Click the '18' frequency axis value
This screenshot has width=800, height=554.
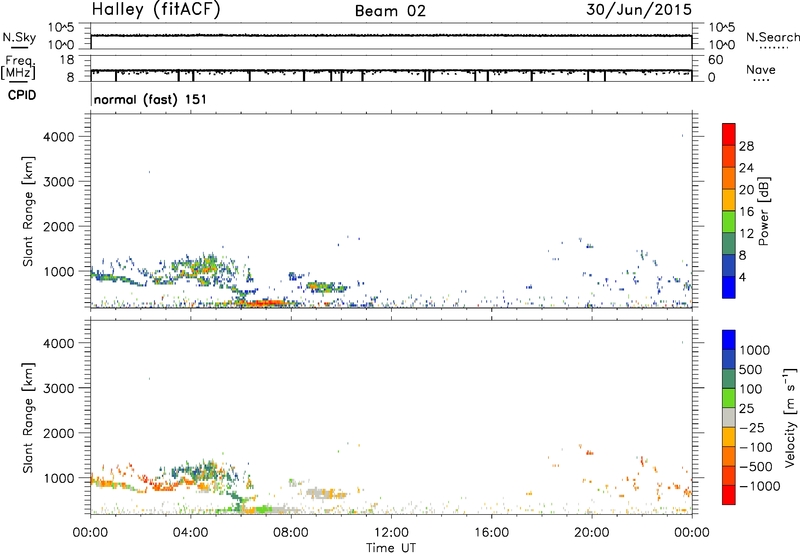67,60
